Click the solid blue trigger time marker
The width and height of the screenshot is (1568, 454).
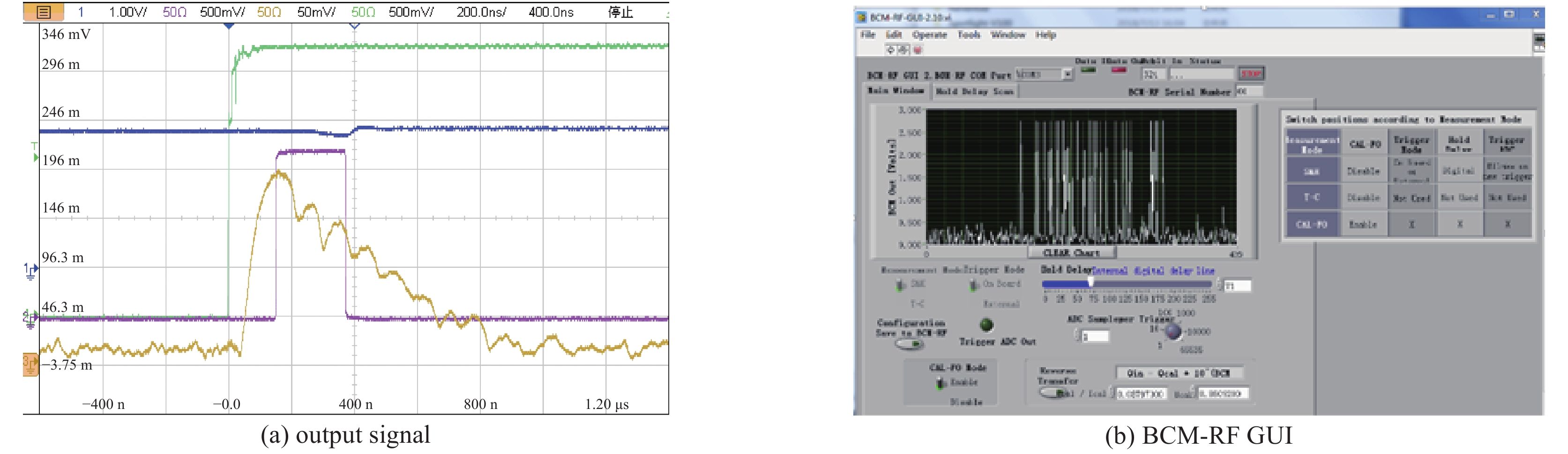pos(229,26)
